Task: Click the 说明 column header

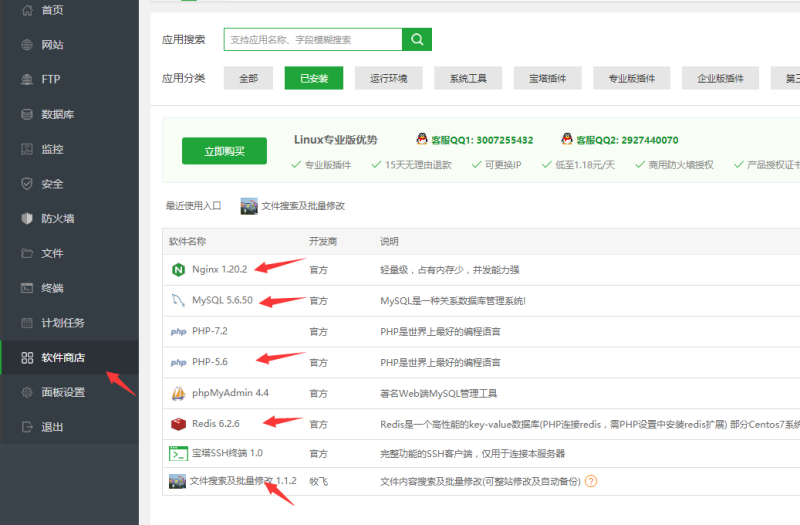Action: click(389, 241)
